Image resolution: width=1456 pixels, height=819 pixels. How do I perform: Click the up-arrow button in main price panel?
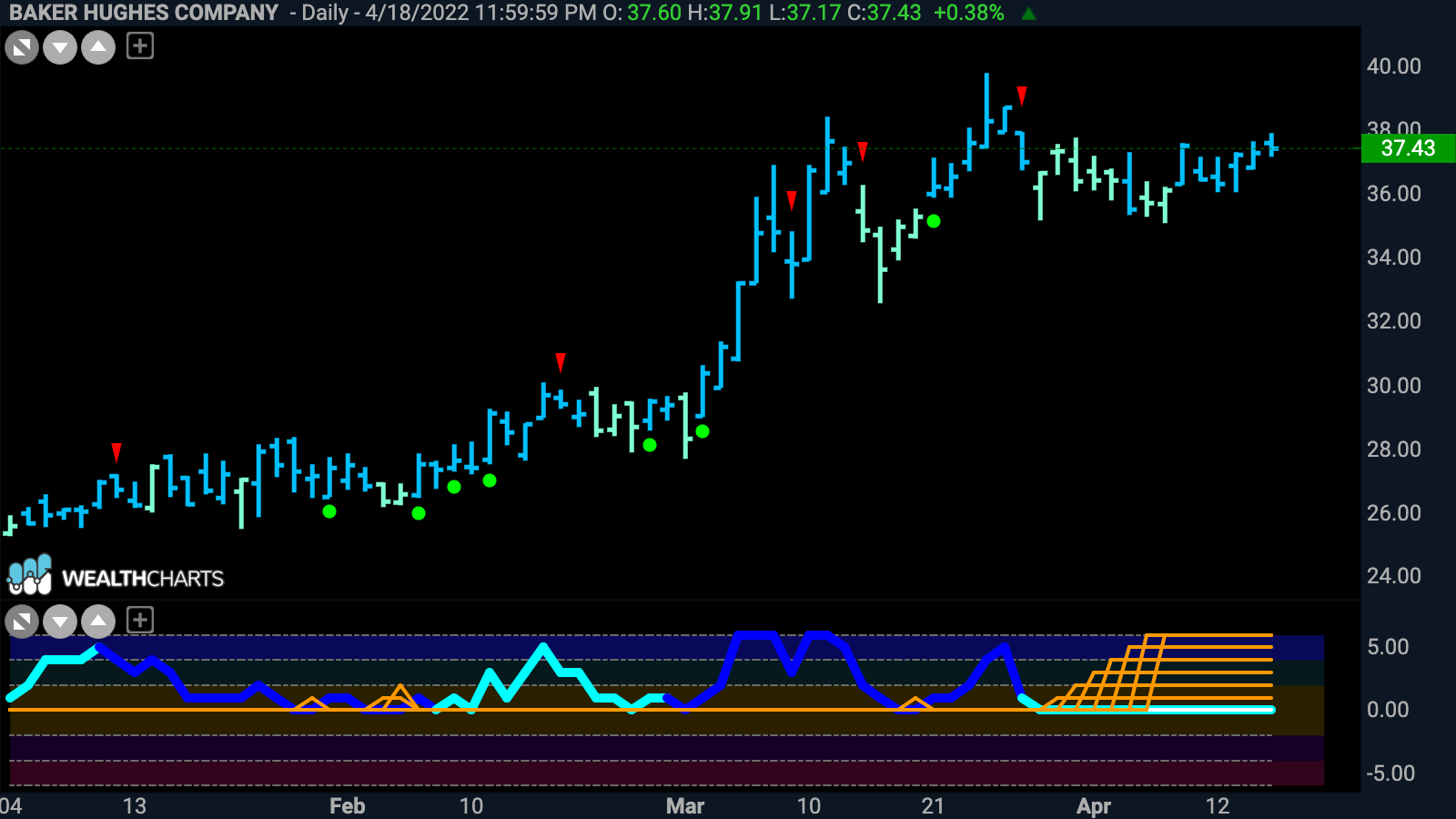(x=98, y=47)
